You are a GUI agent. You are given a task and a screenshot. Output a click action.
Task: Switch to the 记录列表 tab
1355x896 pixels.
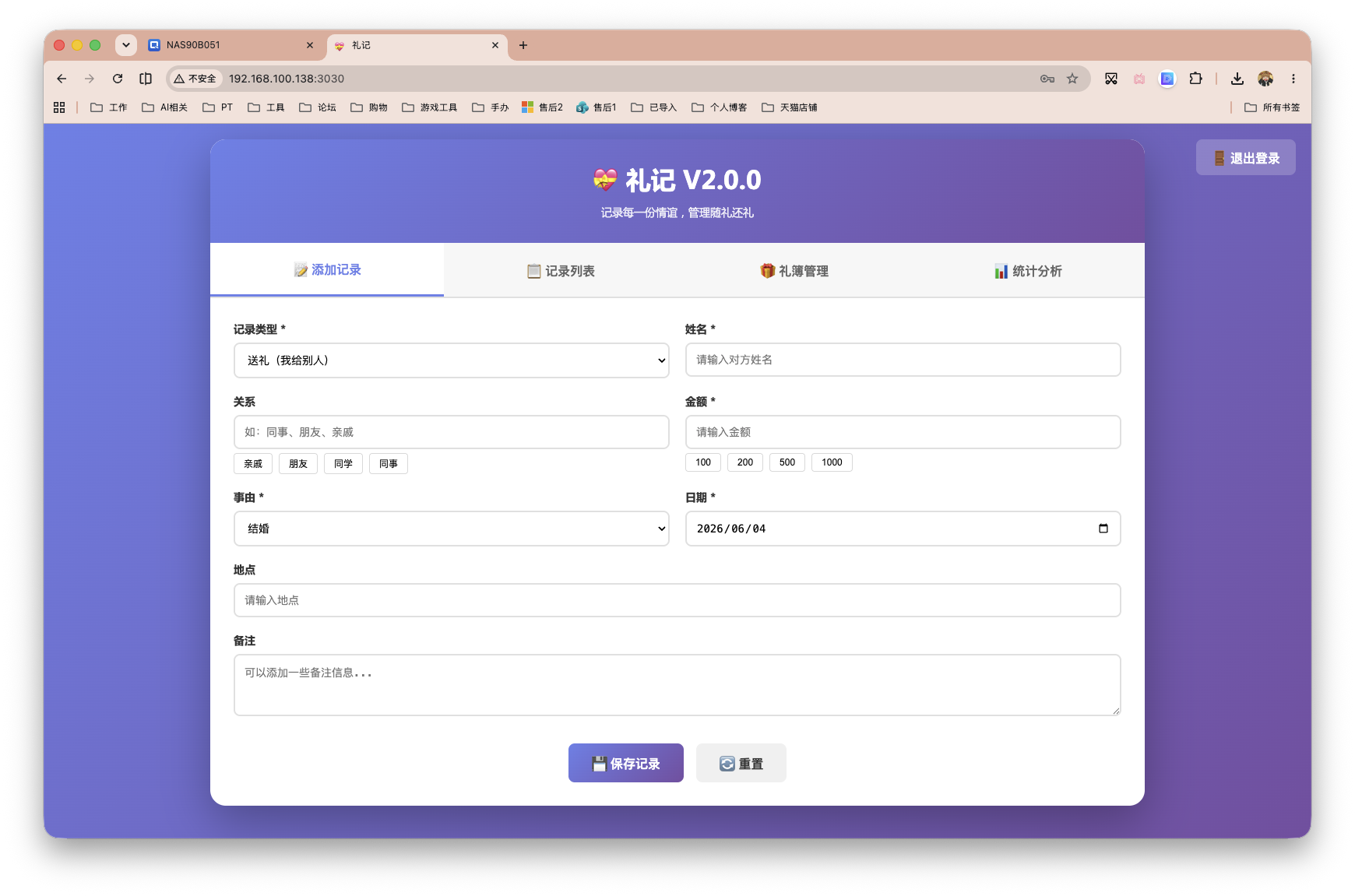tap(561, 271)
